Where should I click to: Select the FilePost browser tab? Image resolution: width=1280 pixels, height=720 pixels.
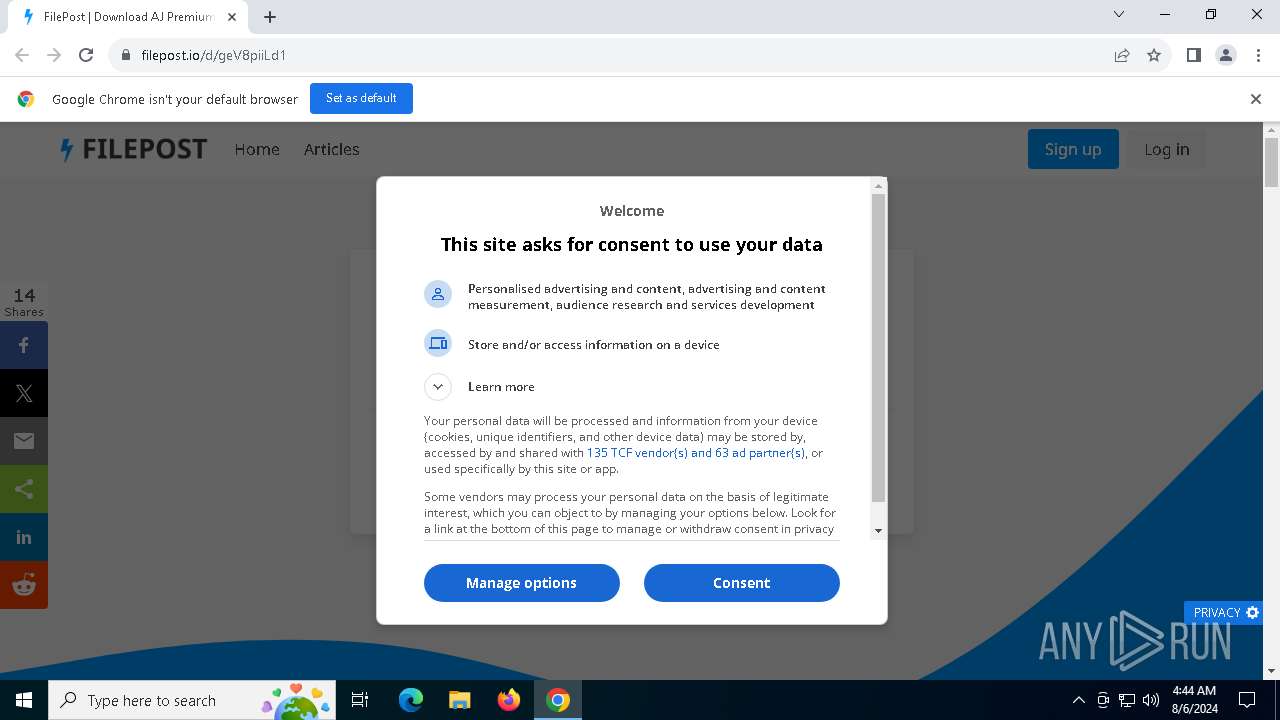[127, 17]
